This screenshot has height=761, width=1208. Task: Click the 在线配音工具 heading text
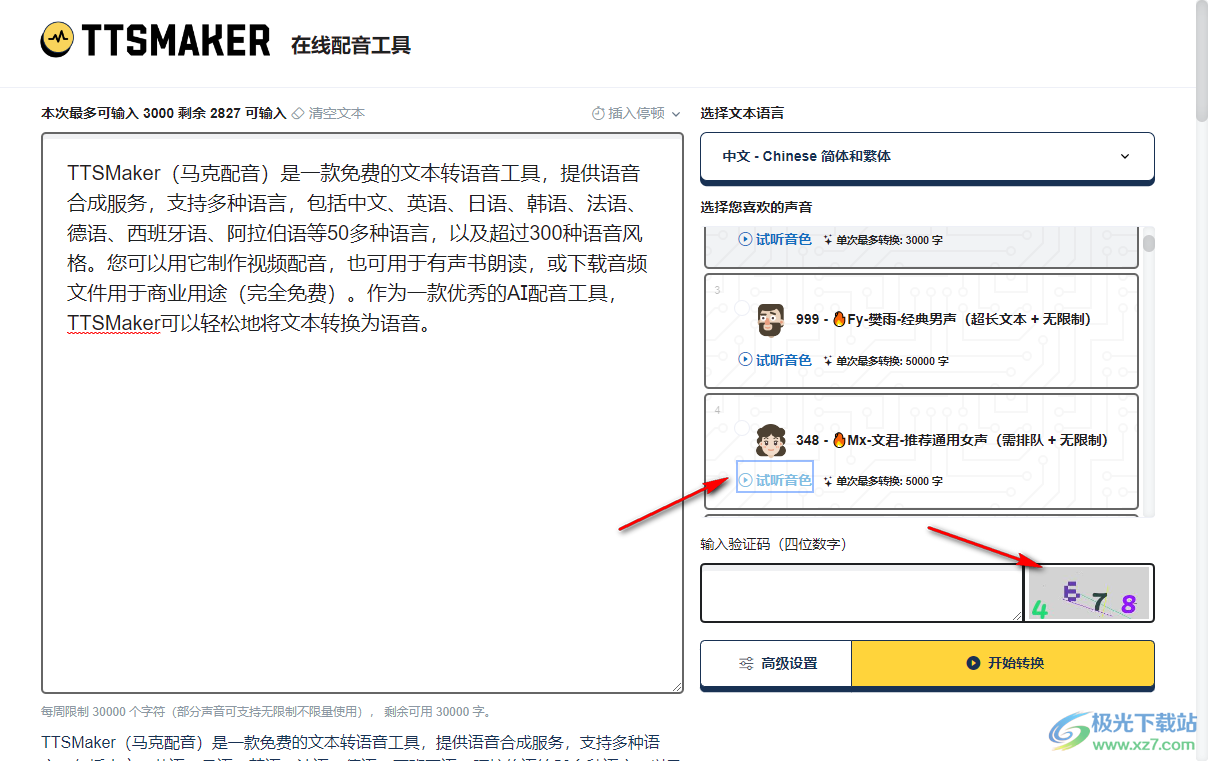(x=351, y=45)
